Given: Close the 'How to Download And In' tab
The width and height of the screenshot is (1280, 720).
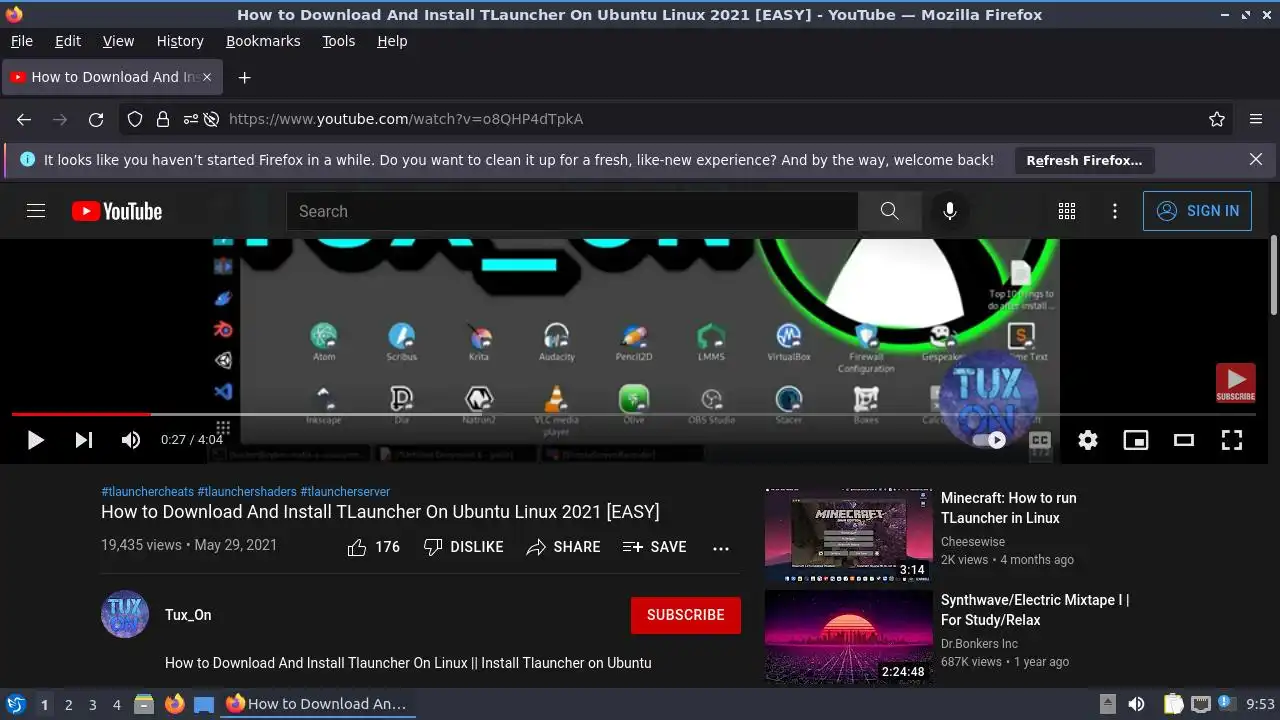Looking at the screenshot, I should pyautogui.click(x=207, y=77).
